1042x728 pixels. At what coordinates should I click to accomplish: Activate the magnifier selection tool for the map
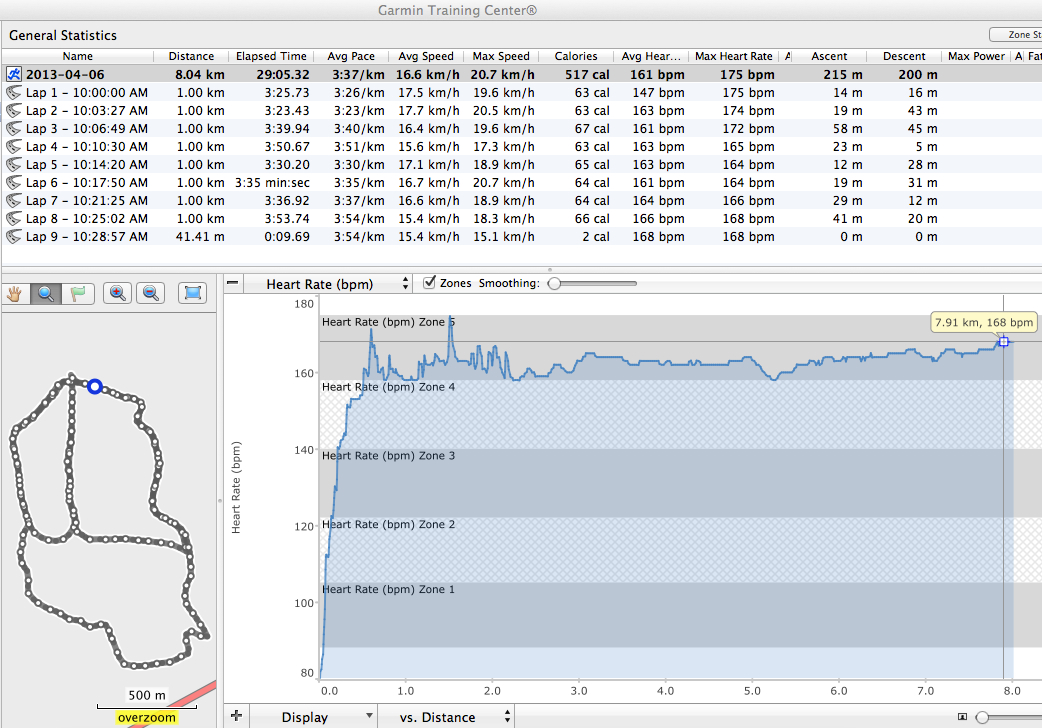click(x=45, y=293)
